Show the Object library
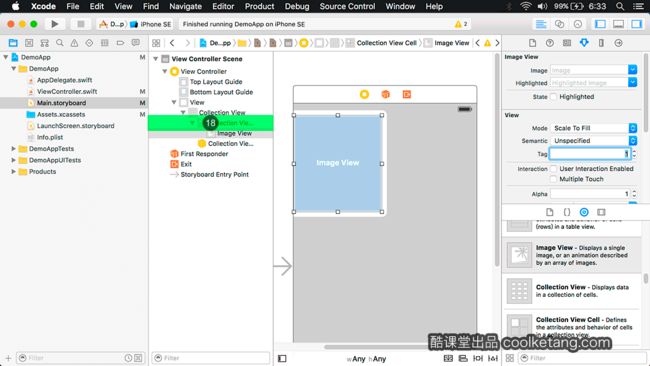The image size is (650, 366). tap(584, 212)
